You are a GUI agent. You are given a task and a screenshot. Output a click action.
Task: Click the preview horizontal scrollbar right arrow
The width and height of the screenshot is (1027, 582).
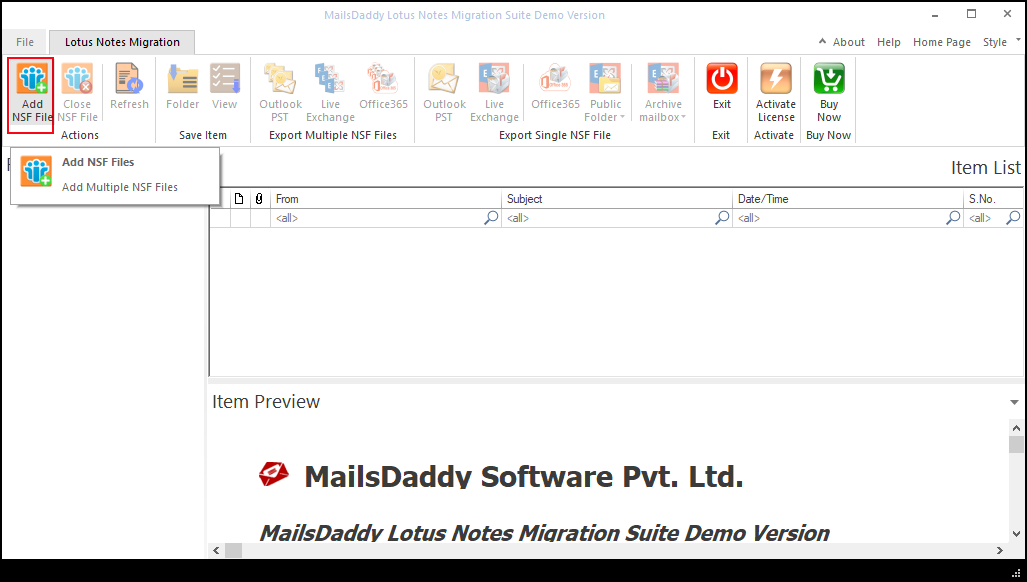pos(999,551)
